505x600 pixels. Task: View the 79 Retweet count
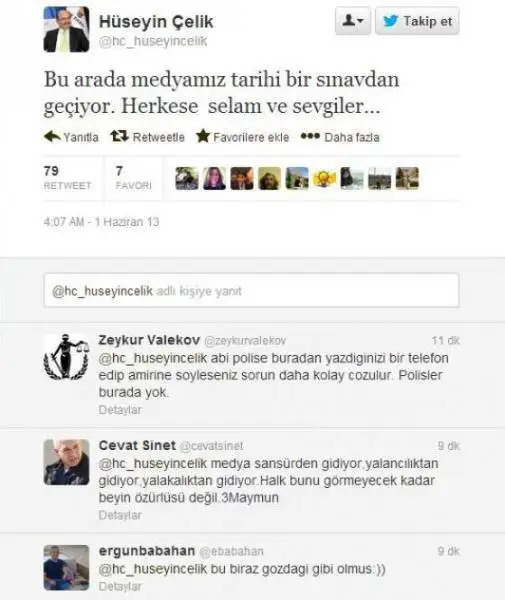[x=67, y=178]
